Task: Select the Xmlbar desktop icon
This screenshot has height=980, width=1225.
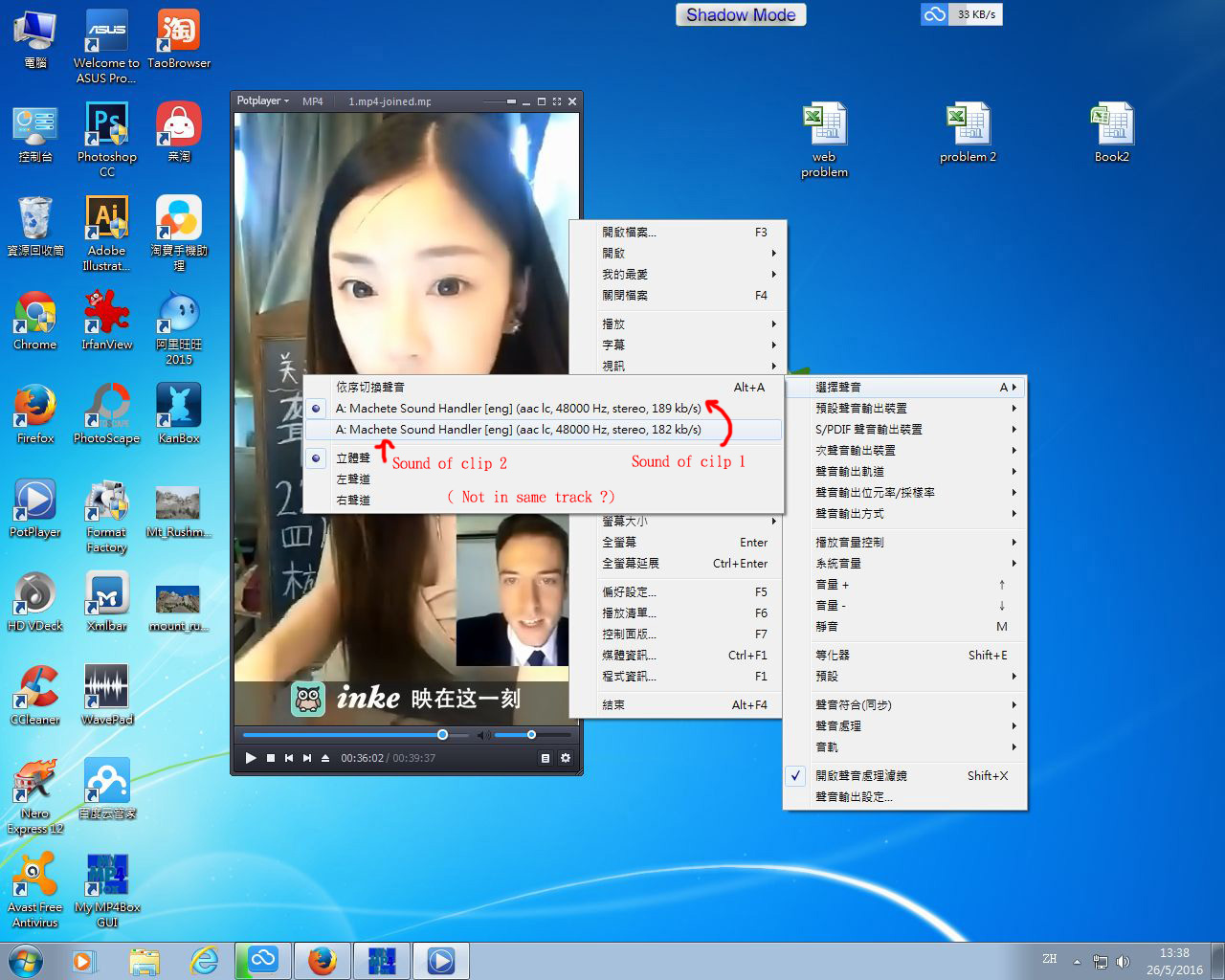Action: point(107,601)
